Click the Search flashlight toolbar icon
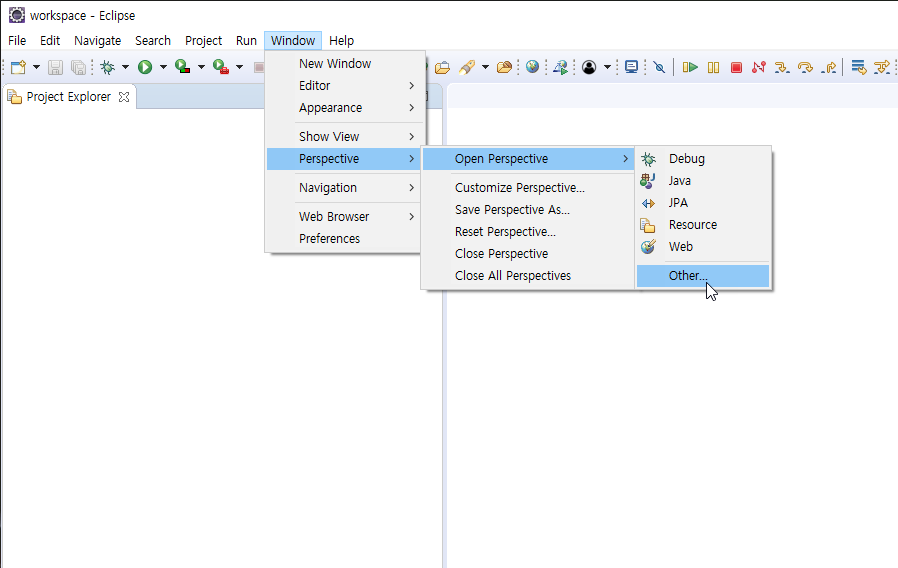The width and height of the screenshot is (898, 568). click(467, 67)
